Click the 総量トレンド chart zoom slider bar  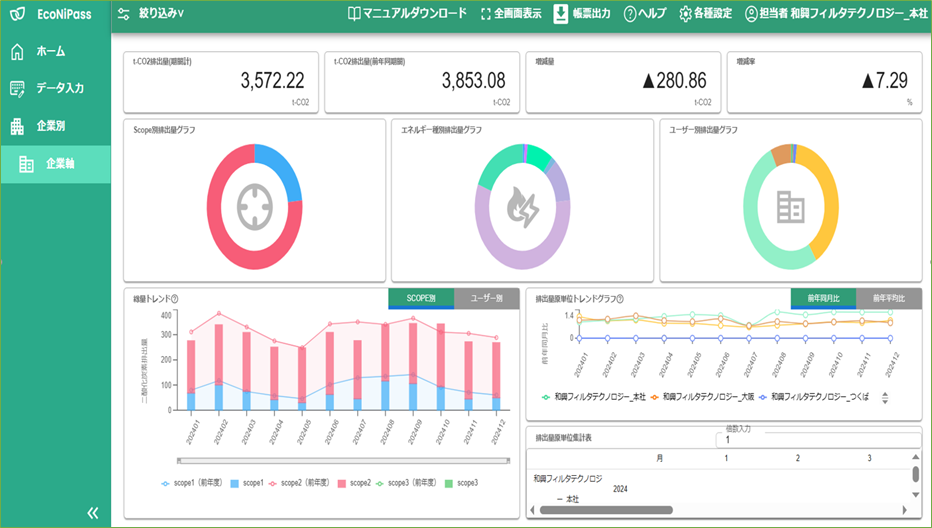tap(344, 461)
